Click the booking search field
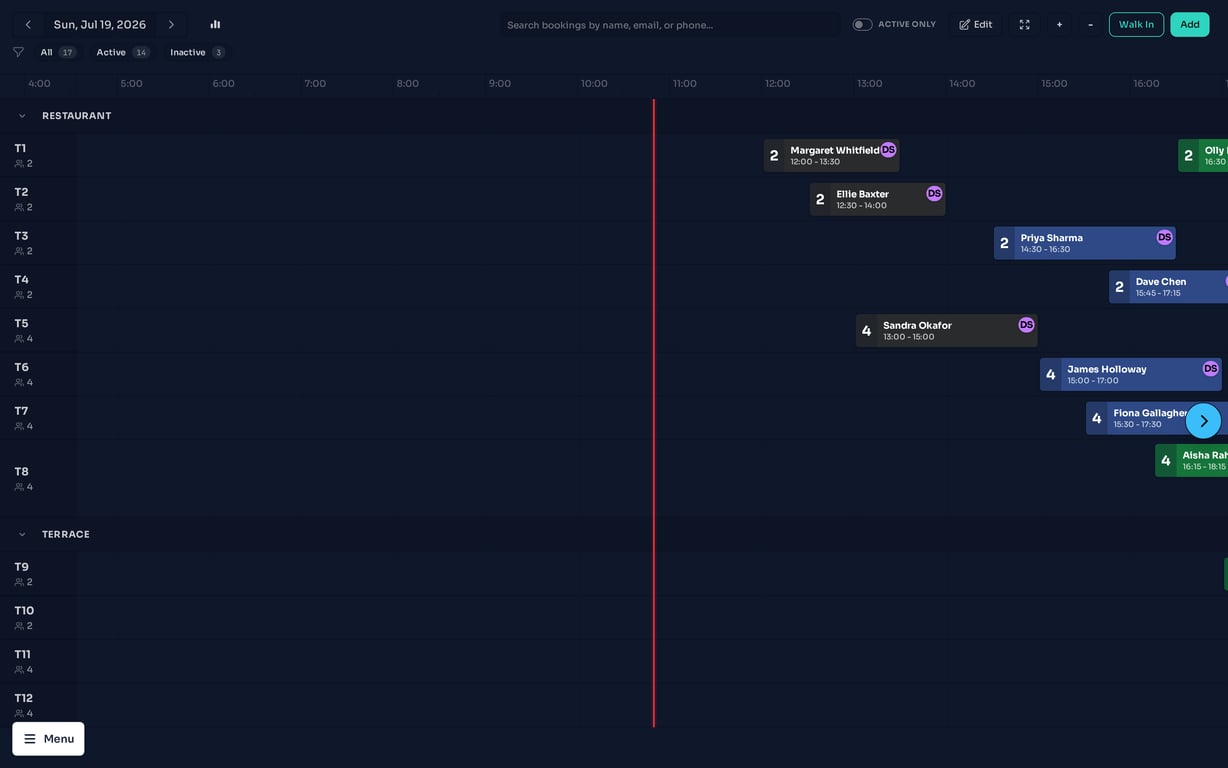Viewport: 1228px width, 768px height. 669,25
